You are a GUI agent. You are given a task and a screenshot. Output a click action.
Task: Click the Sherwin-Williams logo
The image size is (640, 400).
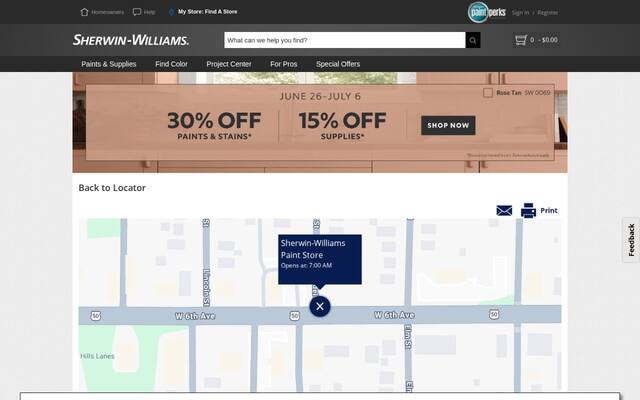pyautogui.click(x=131, y=40)
